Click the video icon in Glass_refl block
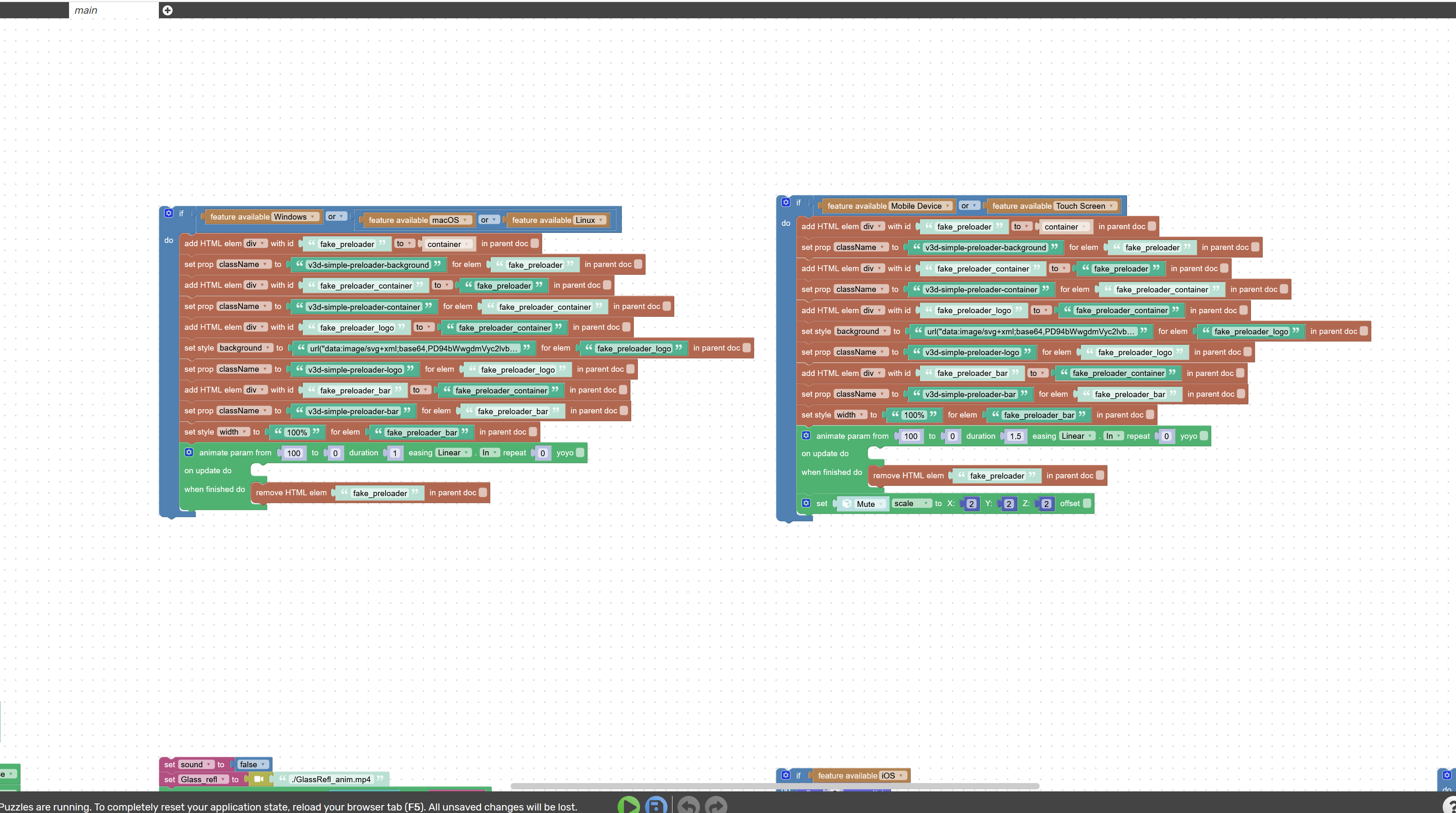Viewport: 1456px width, 813px height. point(259,779)
